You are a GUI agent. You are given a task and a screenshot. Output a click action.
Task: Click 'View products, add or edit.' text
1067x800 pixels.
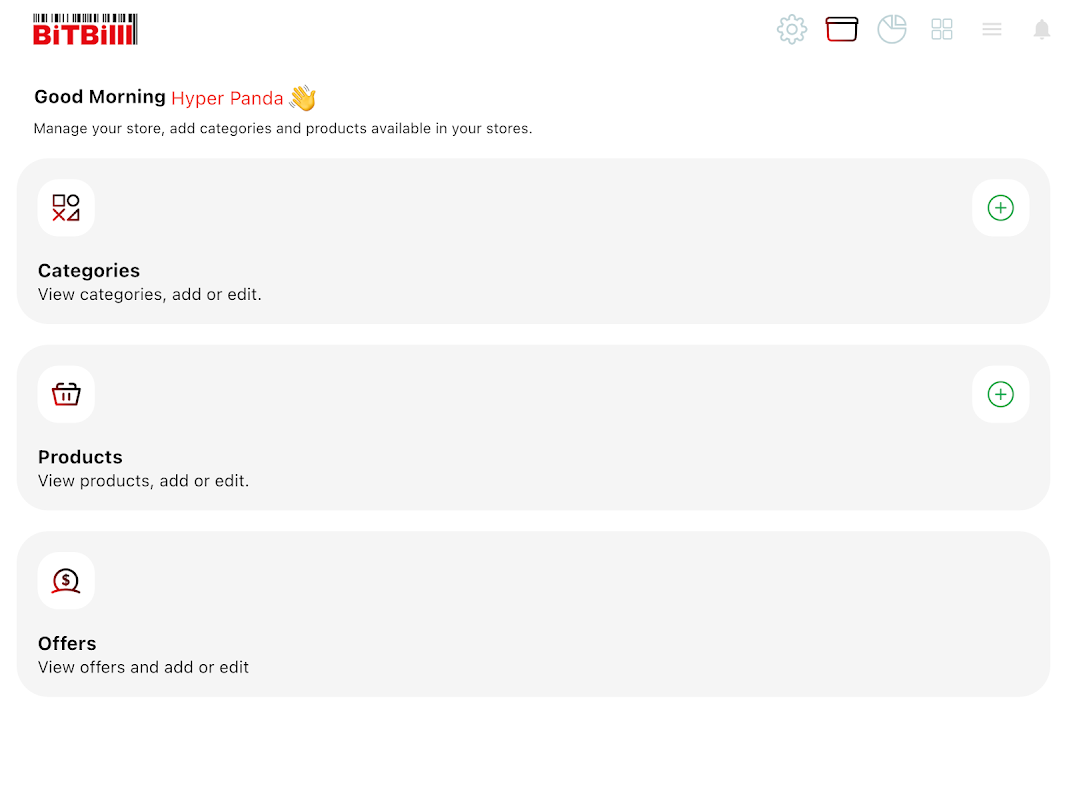[x=144, y=481]
